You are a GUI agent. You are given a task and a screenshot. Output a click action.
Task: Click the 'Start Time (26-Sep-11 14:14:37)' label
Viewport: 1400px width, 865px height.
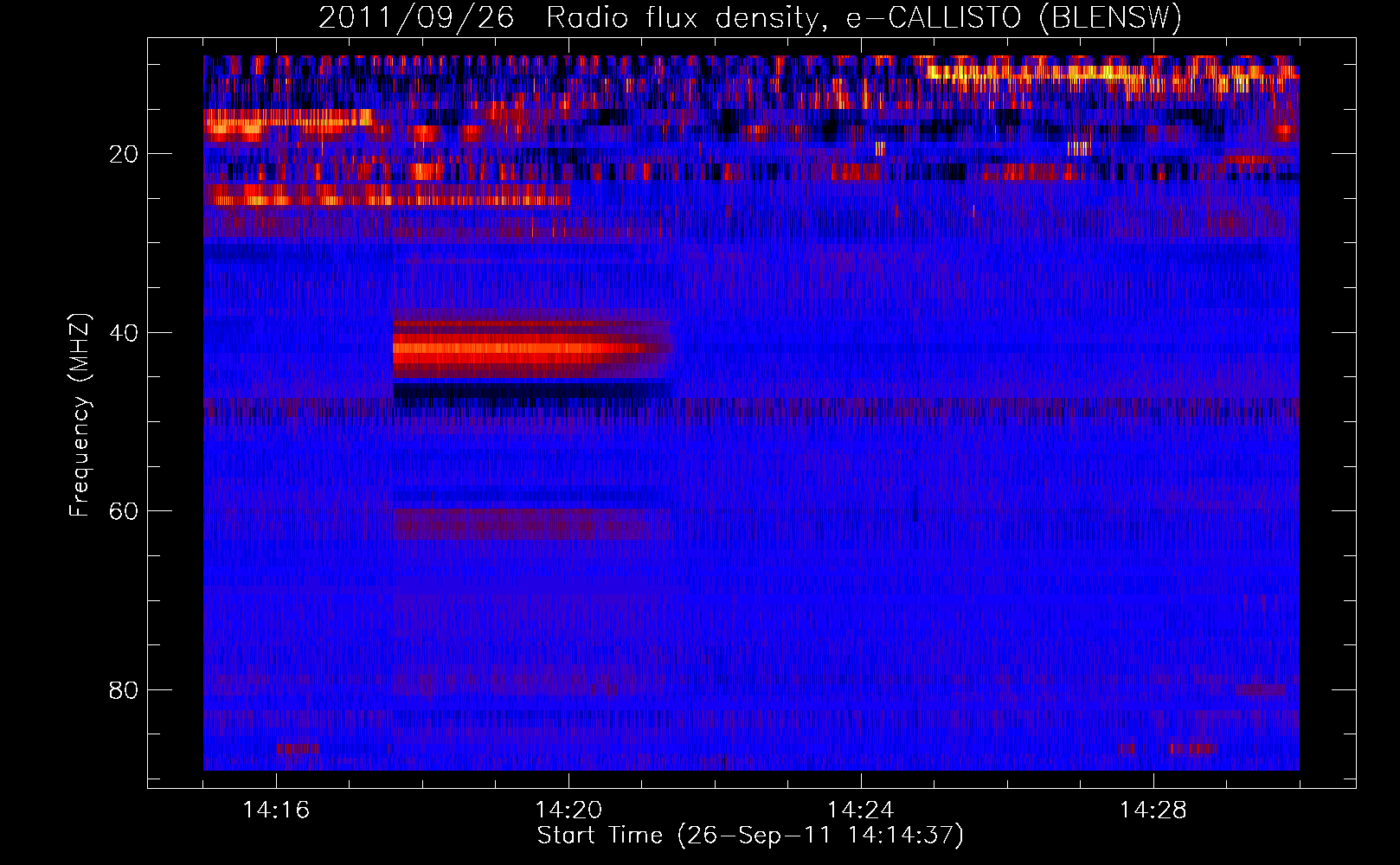[x=749, y=836]
